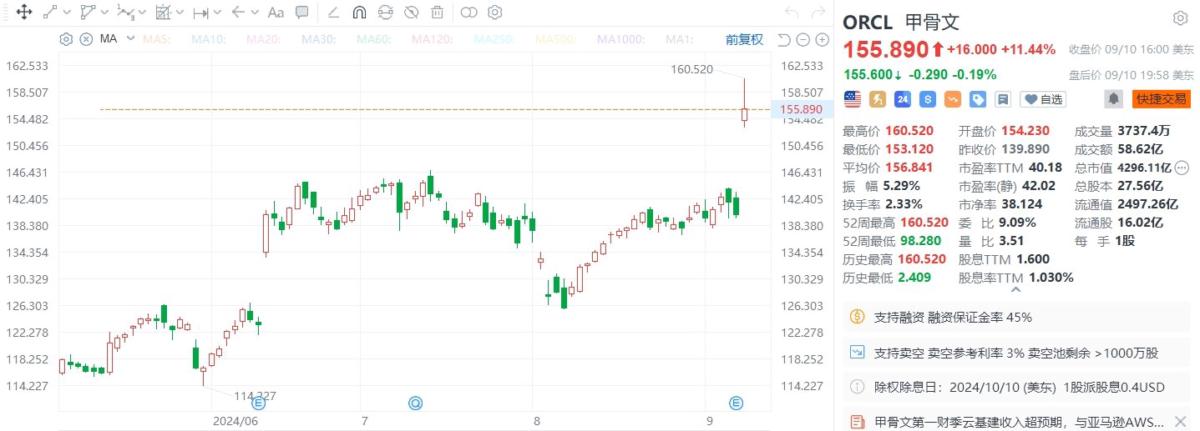Click the 155.890 current price tag
The image size is (1200, 431).
799,109
